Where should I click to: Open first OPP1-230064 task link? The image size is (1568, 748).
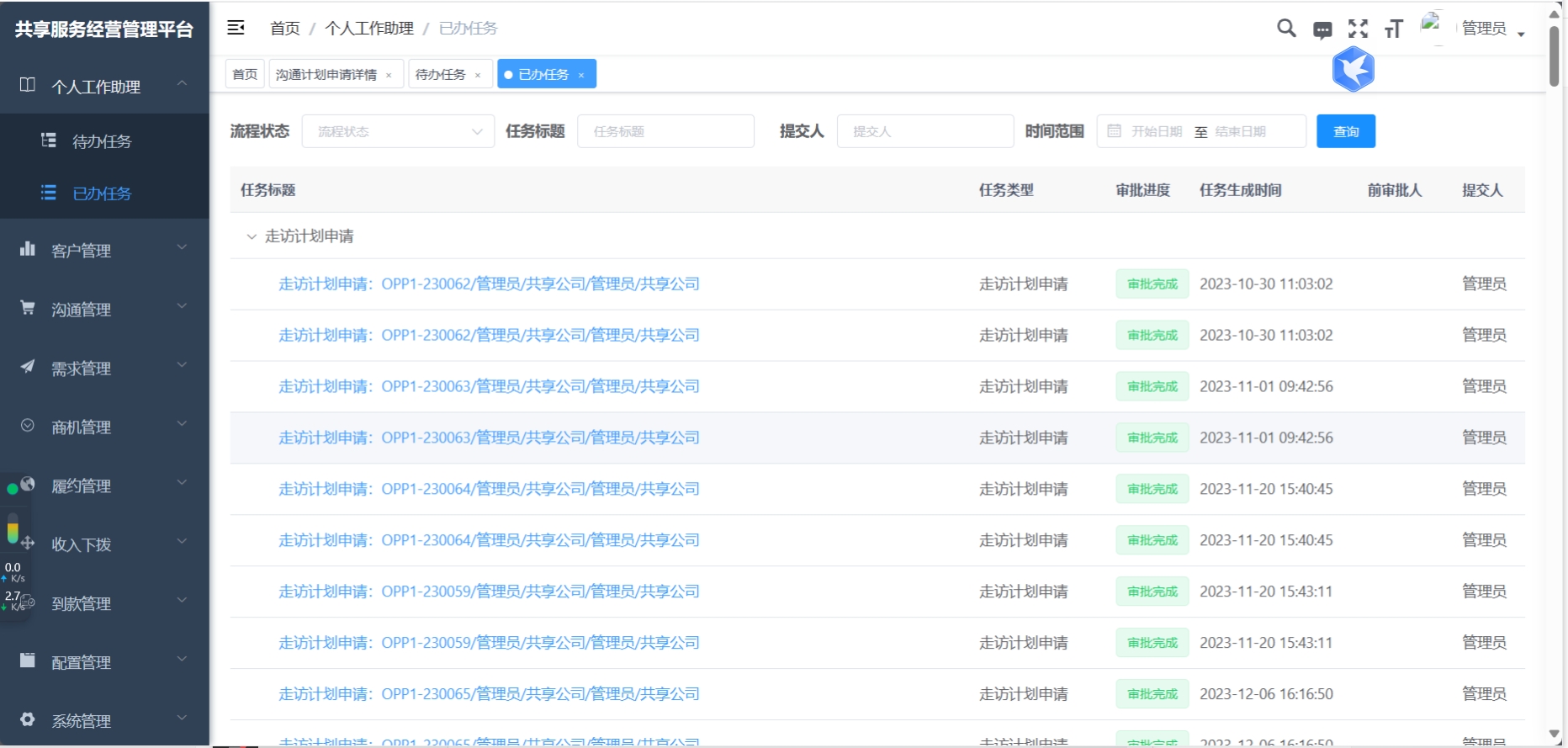489,489
